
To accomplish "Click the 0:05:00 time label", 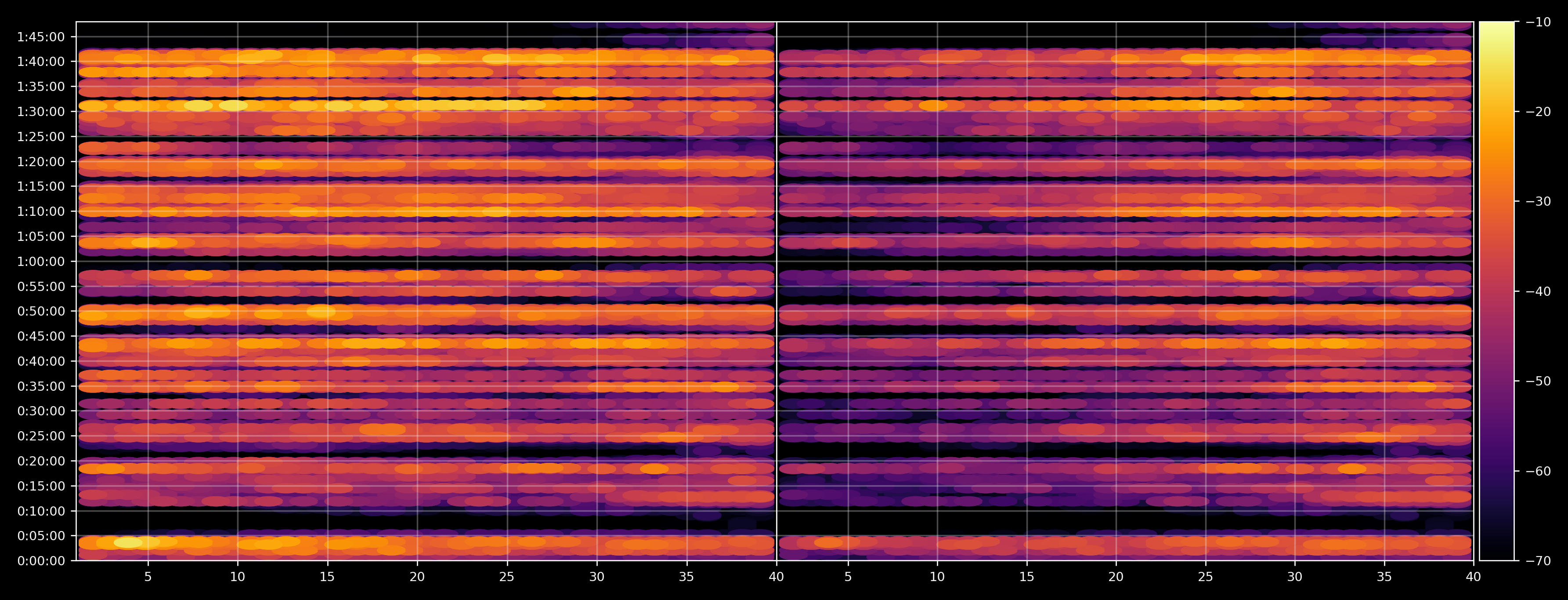I will coord(41,536).
